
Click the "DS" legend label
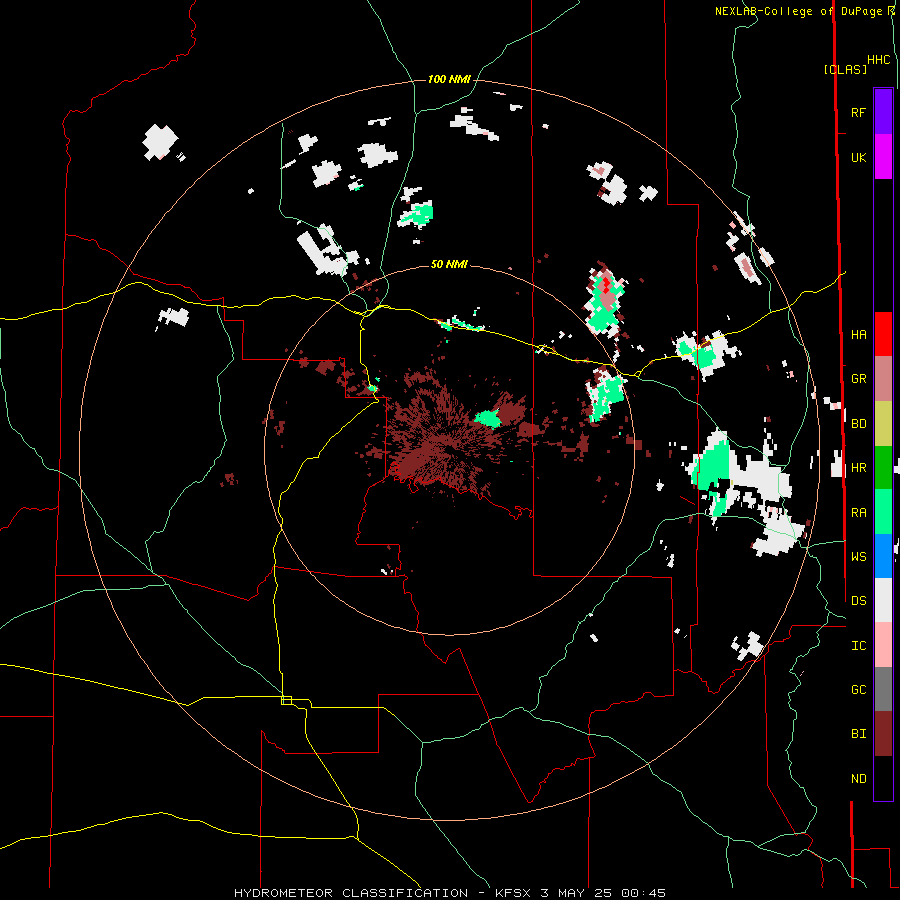pos(858,601)
